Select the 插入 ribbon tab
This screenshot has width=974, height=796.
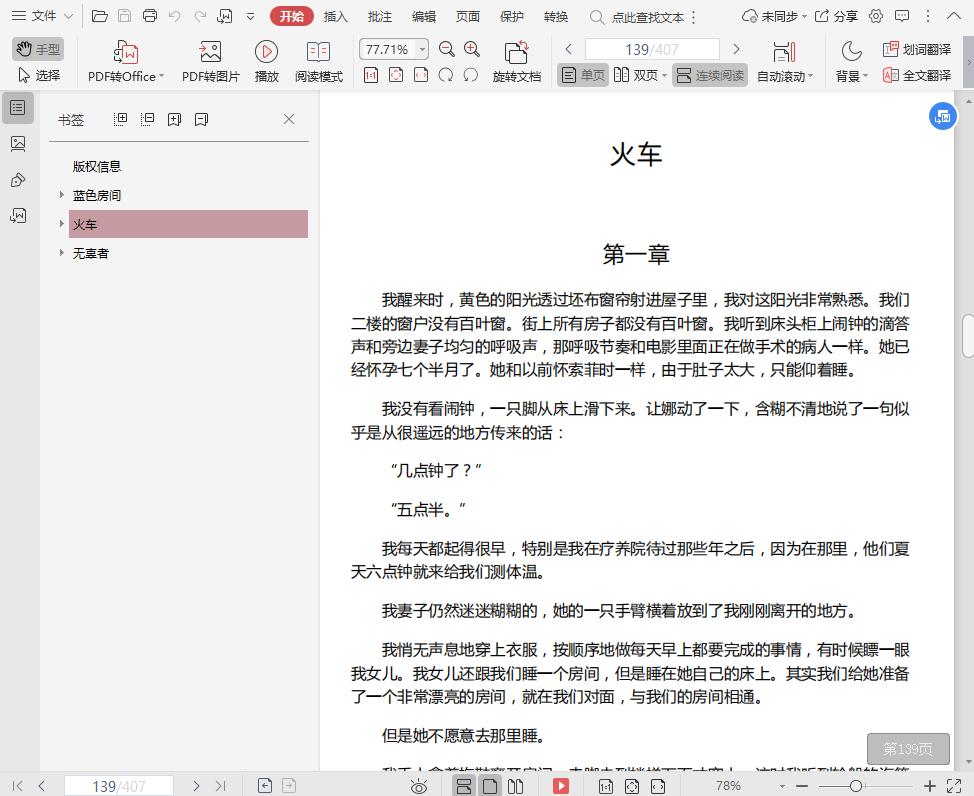point(335,17)
